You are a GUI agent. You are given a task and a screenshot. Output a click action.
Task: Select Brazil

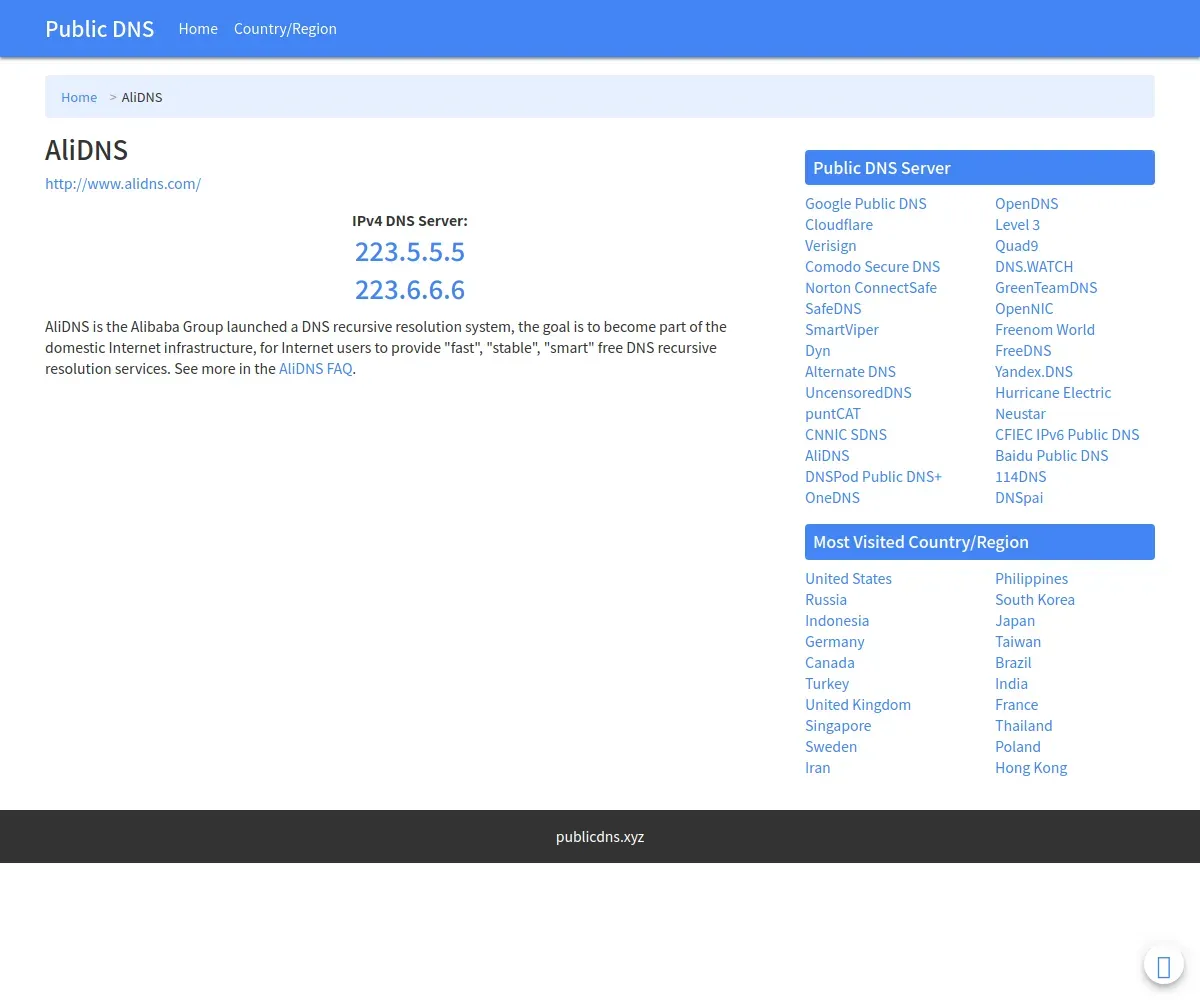coord(1013,663)
